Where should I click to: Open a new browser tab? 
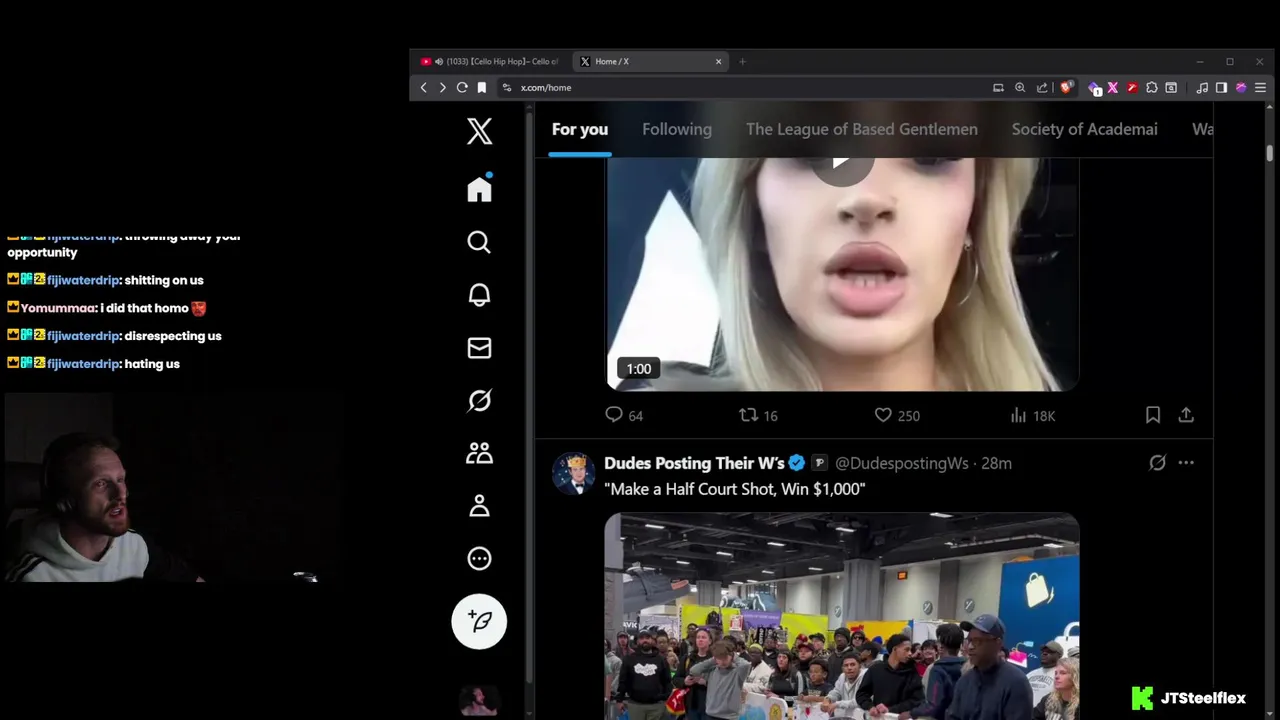[742, 61]
